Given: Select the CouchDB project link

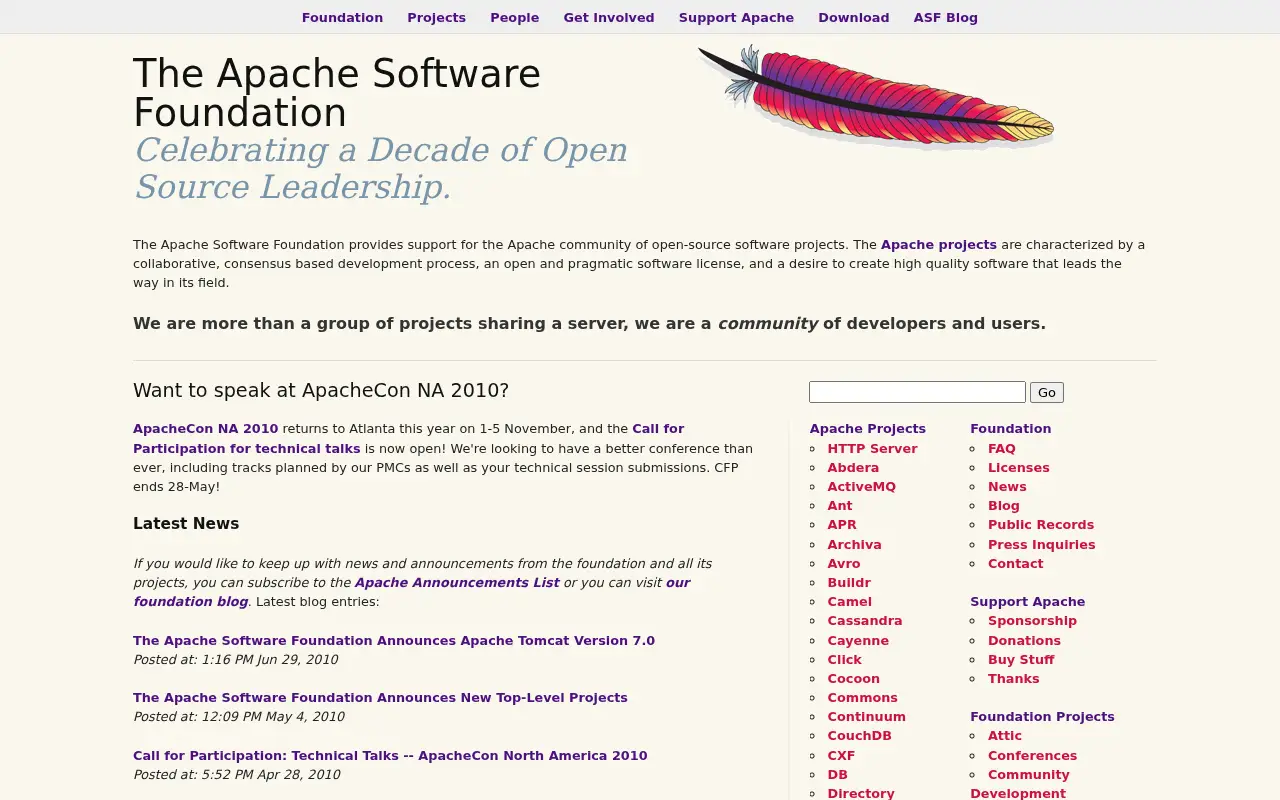Looking at the screenshot, I should pos(859,736).
